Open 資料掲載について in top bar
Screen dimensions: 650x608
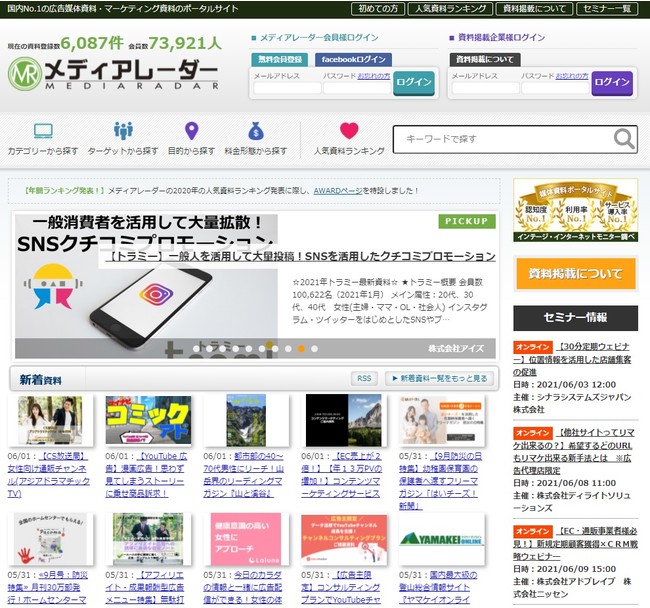point(534,9)
